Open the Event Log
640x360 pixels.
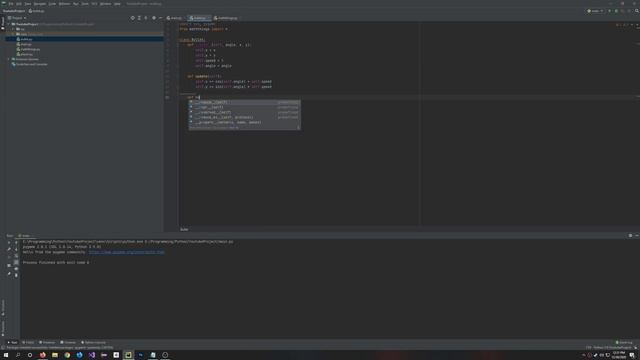[624, 342]
